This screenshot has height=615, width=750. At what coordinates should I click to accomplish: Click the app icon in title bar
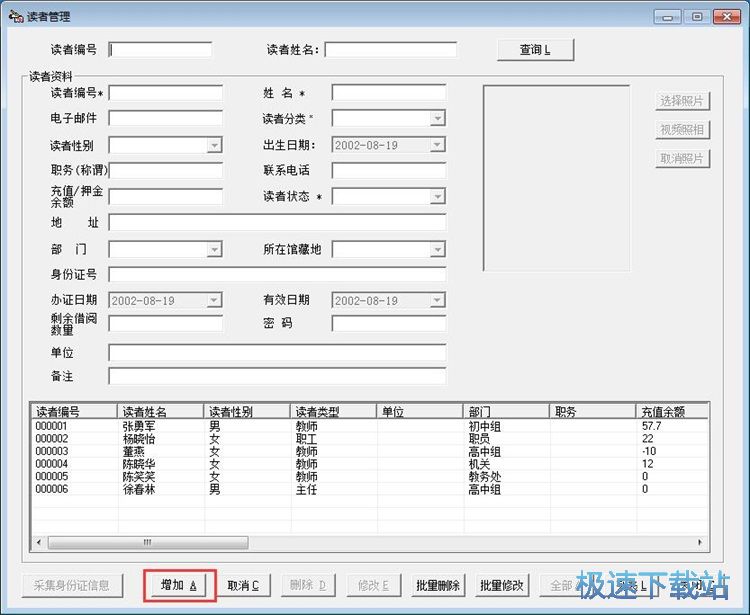coord(16,17)
